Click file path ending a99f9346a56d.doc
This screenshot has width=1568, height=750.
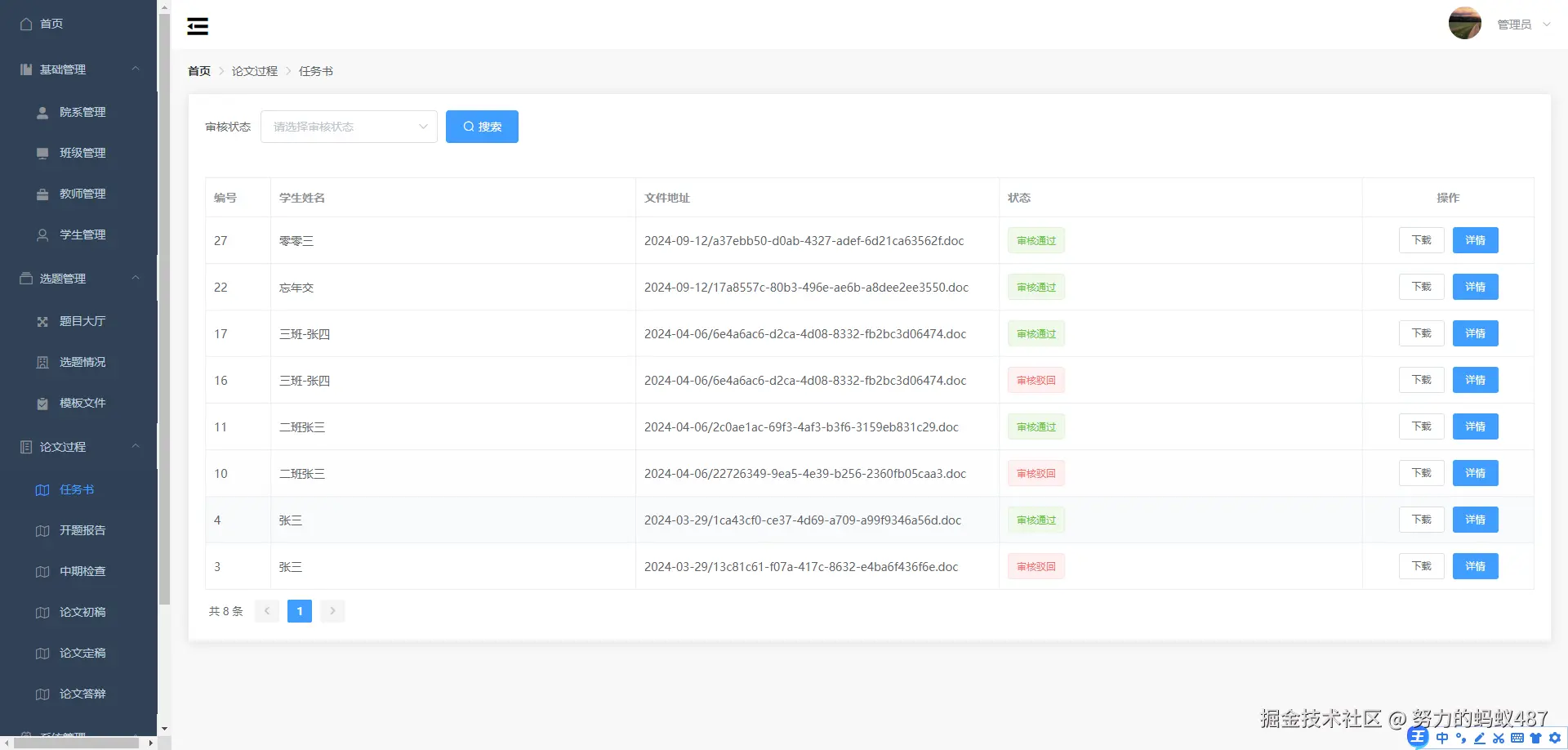click(x=803, y=520)
